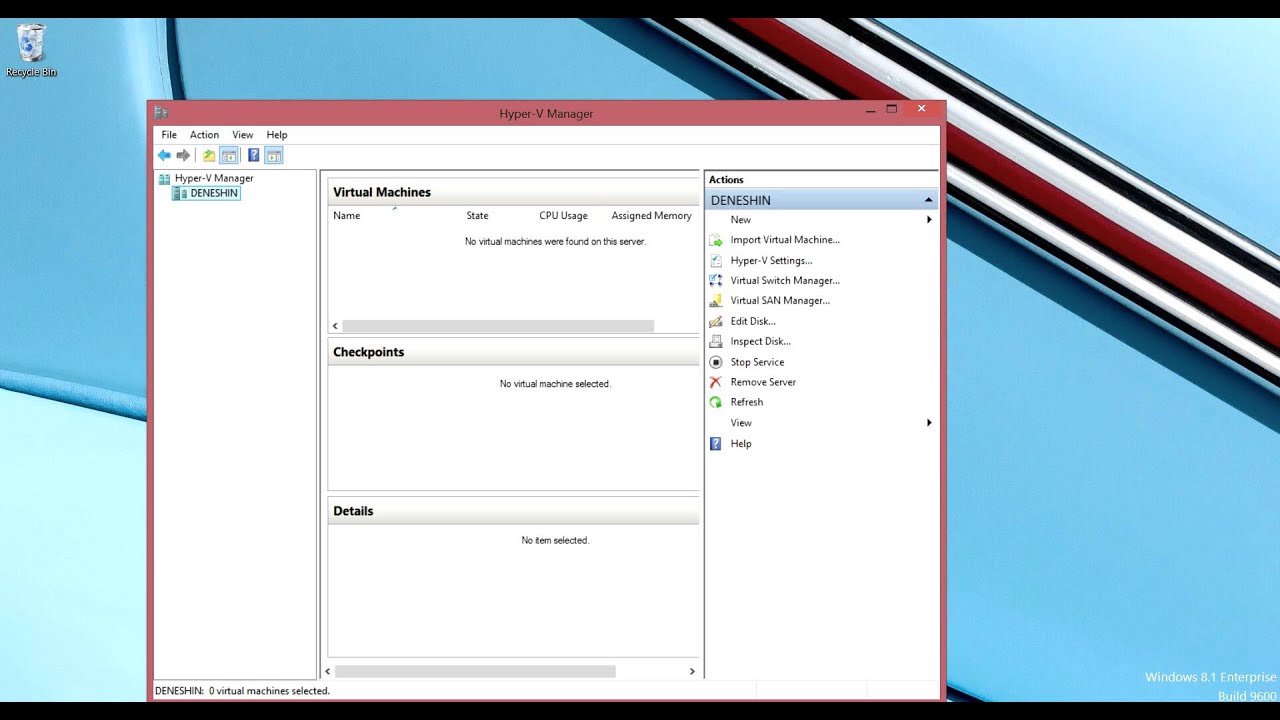The width and height of the screenshot is (1280, 720).
Task: Click the Hyper-V Settings icon
Action: coord(715,260)
